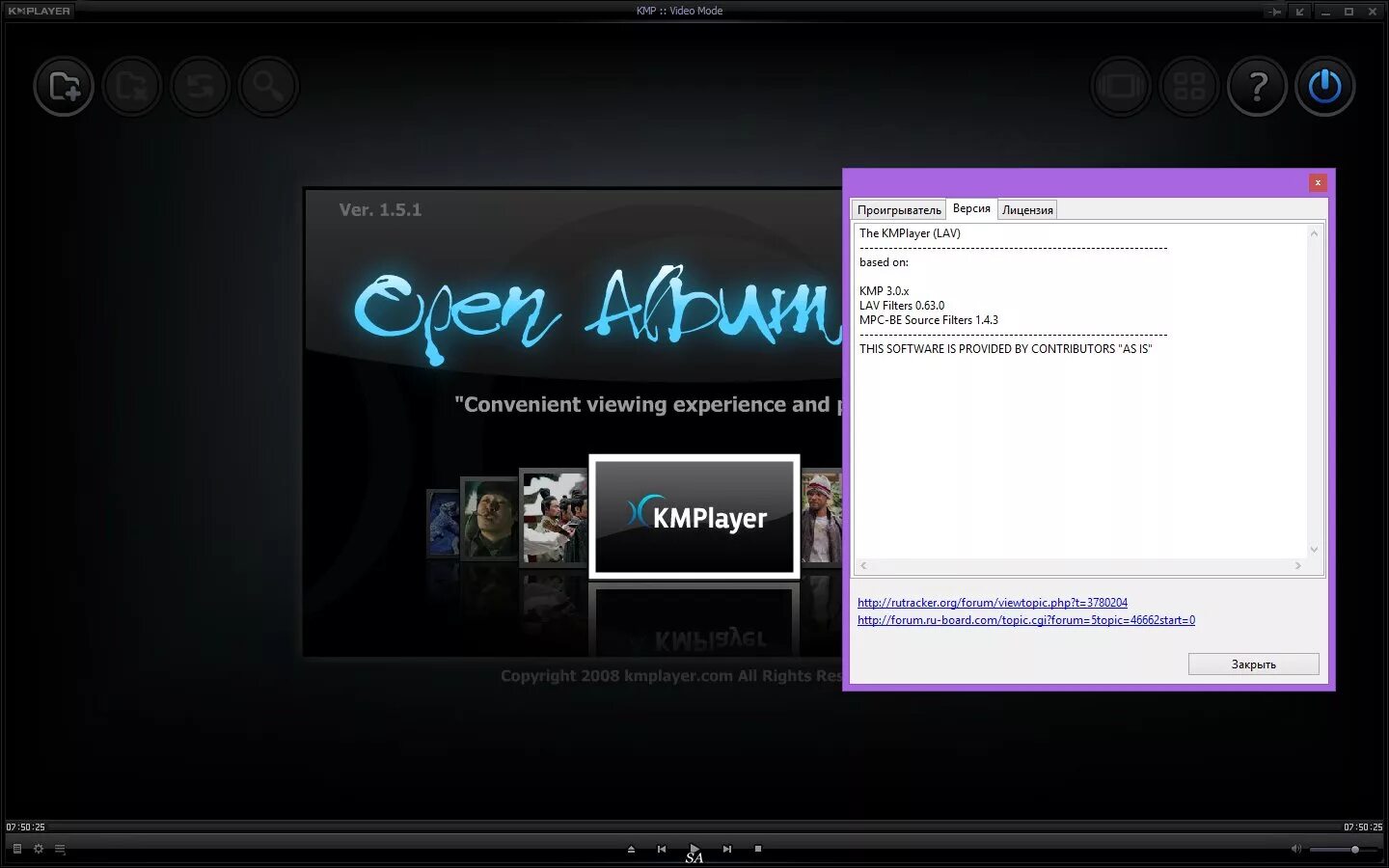Click the 'LAV Filters 0.63.0' text line

(x=902, y=306)
